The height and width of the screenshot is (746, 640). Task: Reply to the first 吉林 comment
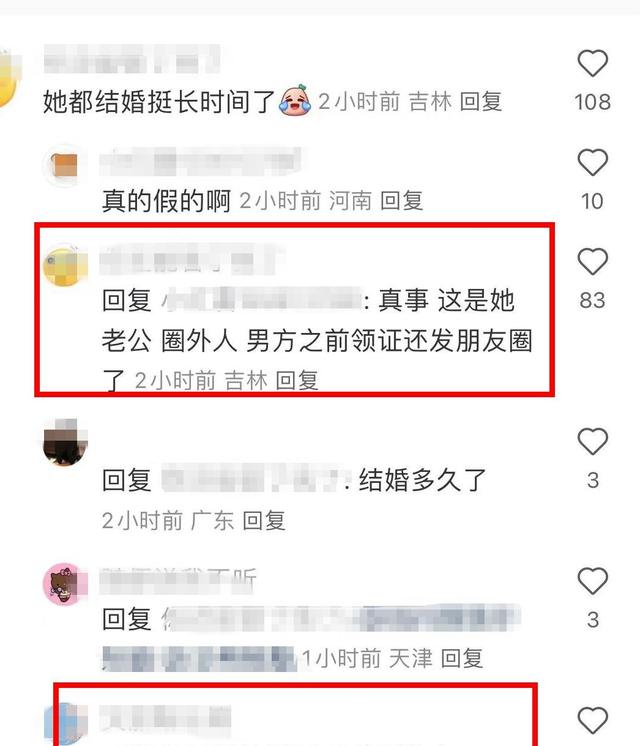tap(481, 102)
